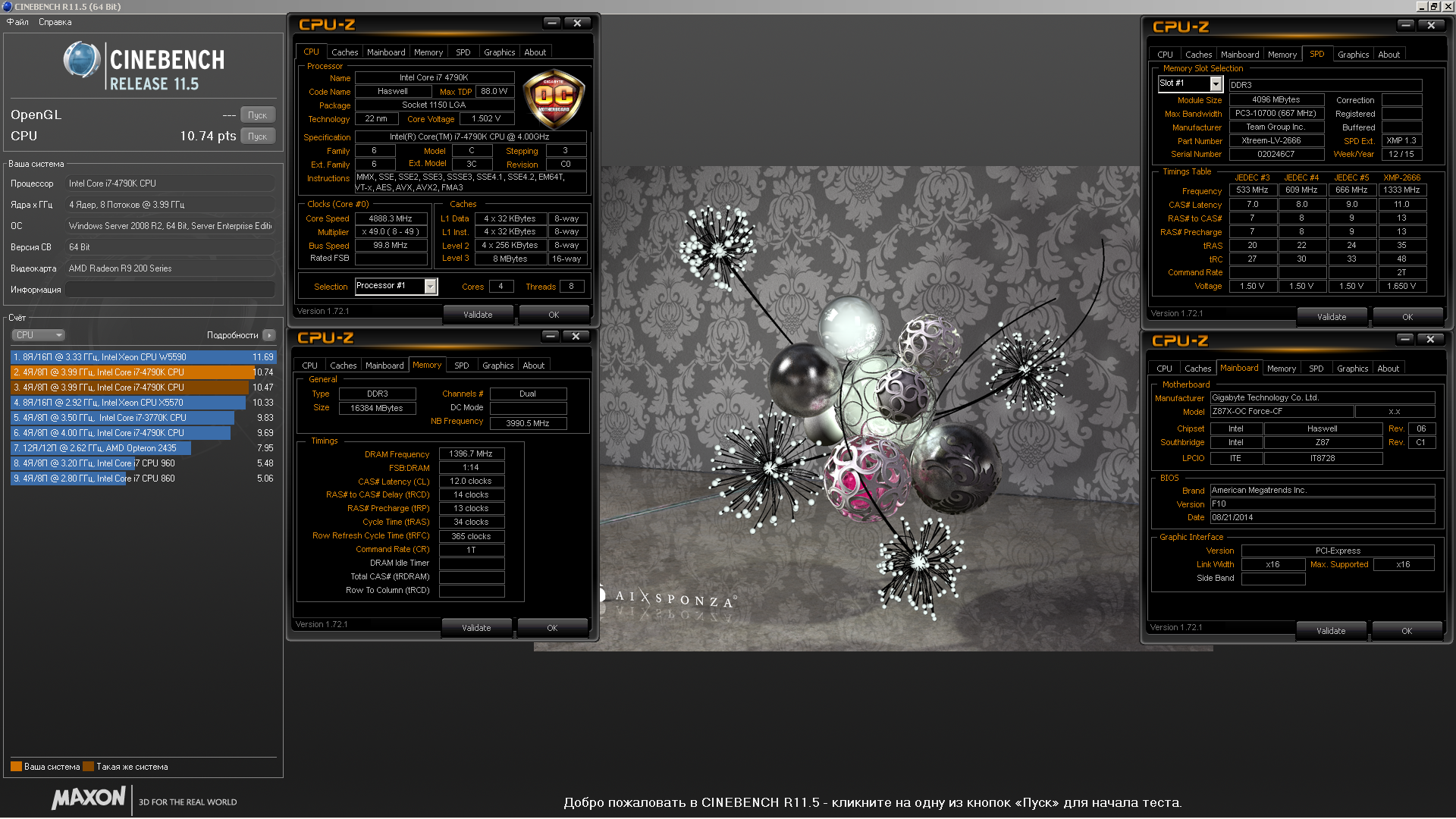This screenshot has width=1456, height=819.
Task: Click the Cinebench globe logo icon
Action: point(82,60)
